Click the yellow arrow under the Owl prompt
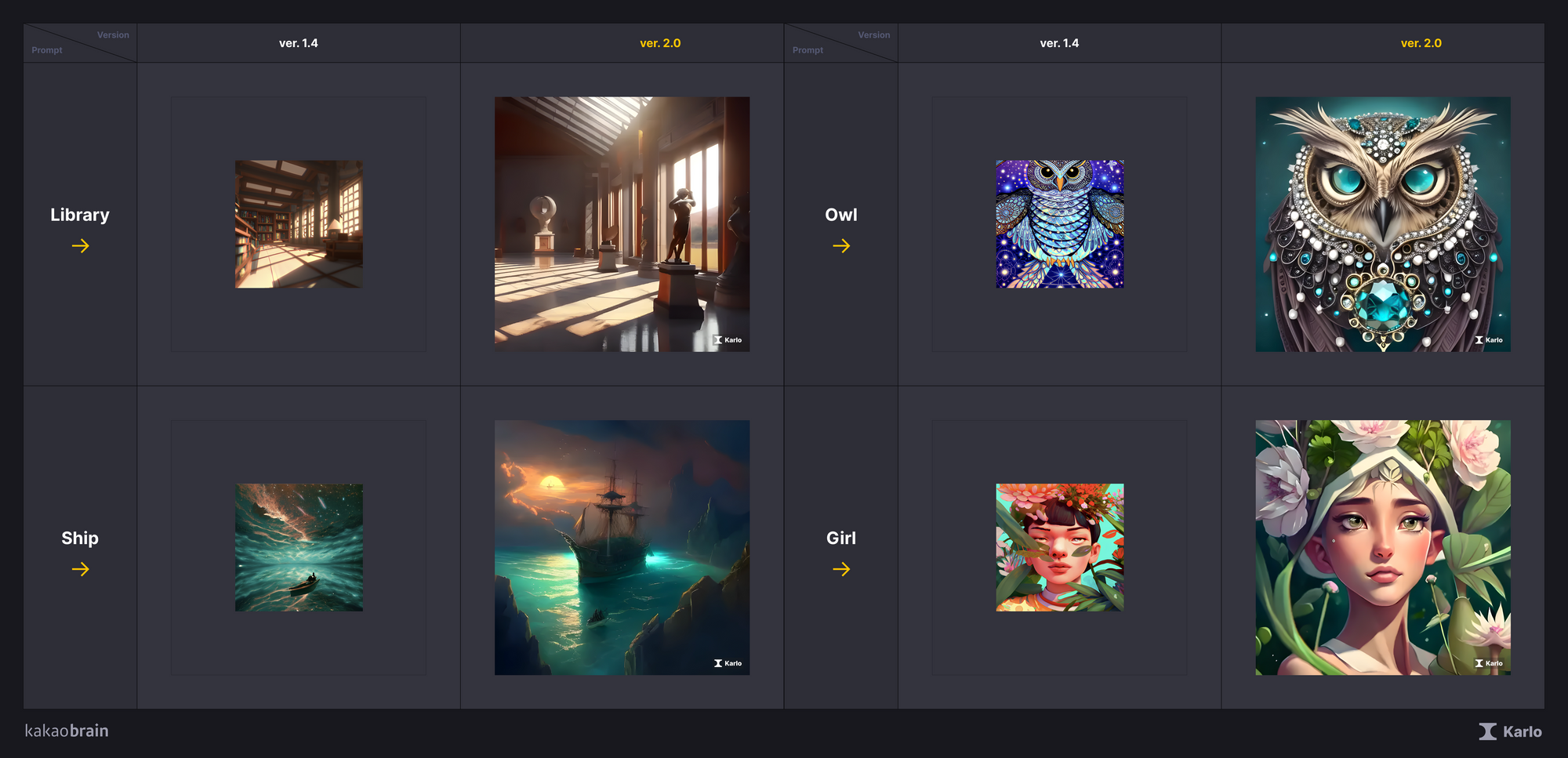The height and width of the screenshot is (758, 1568). pyautogui.click(x=841, y=245)
